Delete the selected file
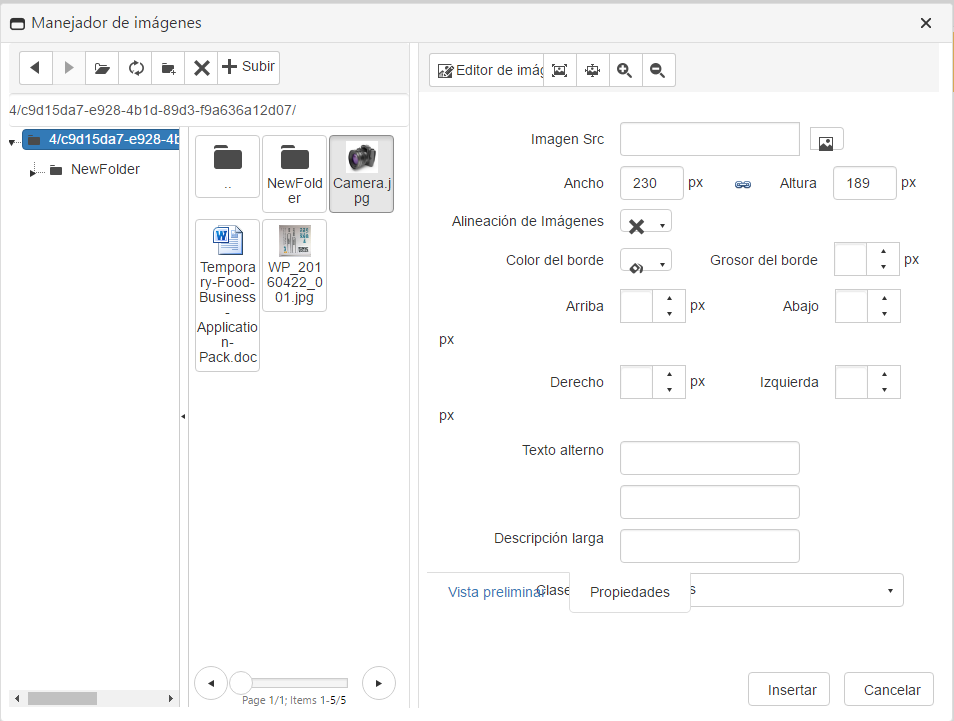Screen dimensions: 954x721 (x=201, y=68)
